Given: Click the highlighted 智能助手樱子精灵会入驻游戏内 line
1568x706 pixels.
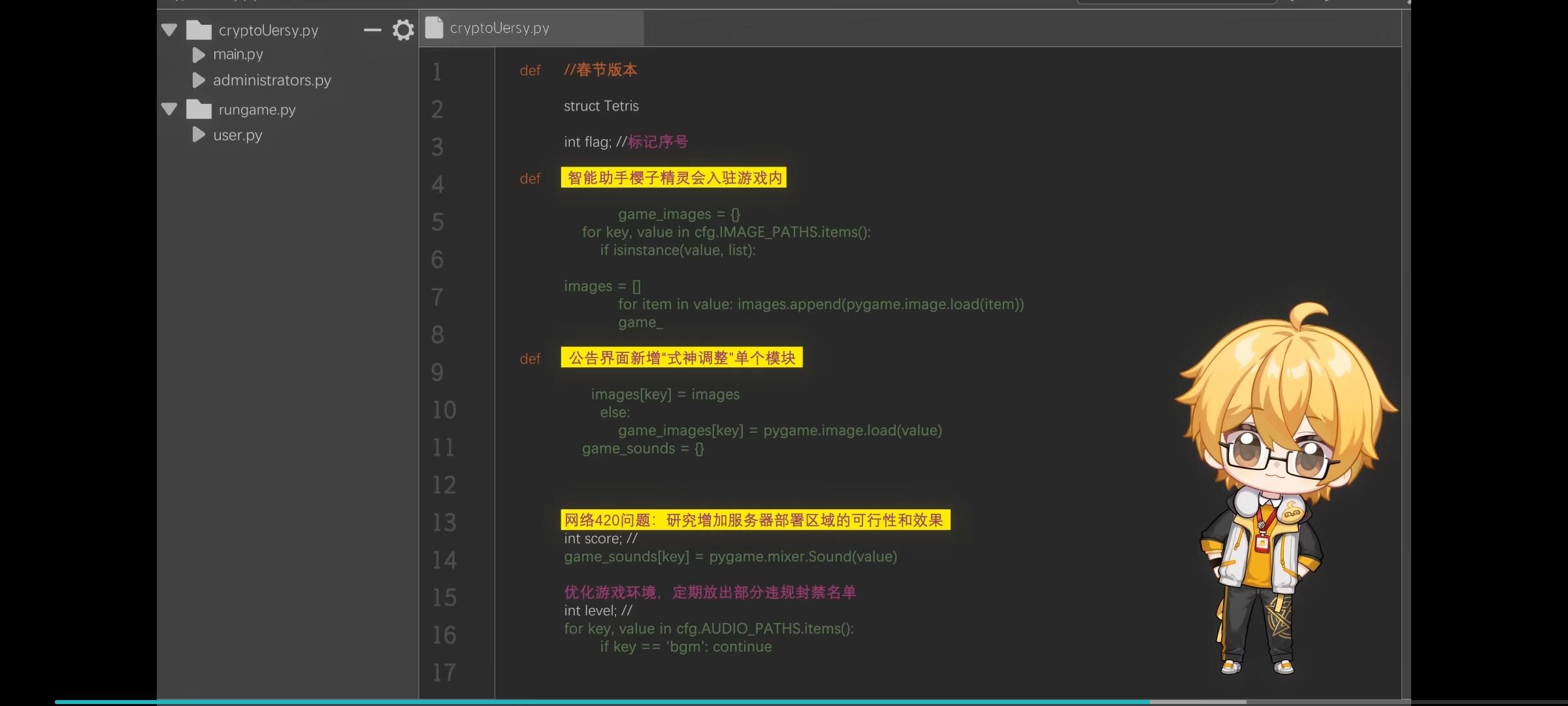Looking at the screenshot, I should point(674,178).
